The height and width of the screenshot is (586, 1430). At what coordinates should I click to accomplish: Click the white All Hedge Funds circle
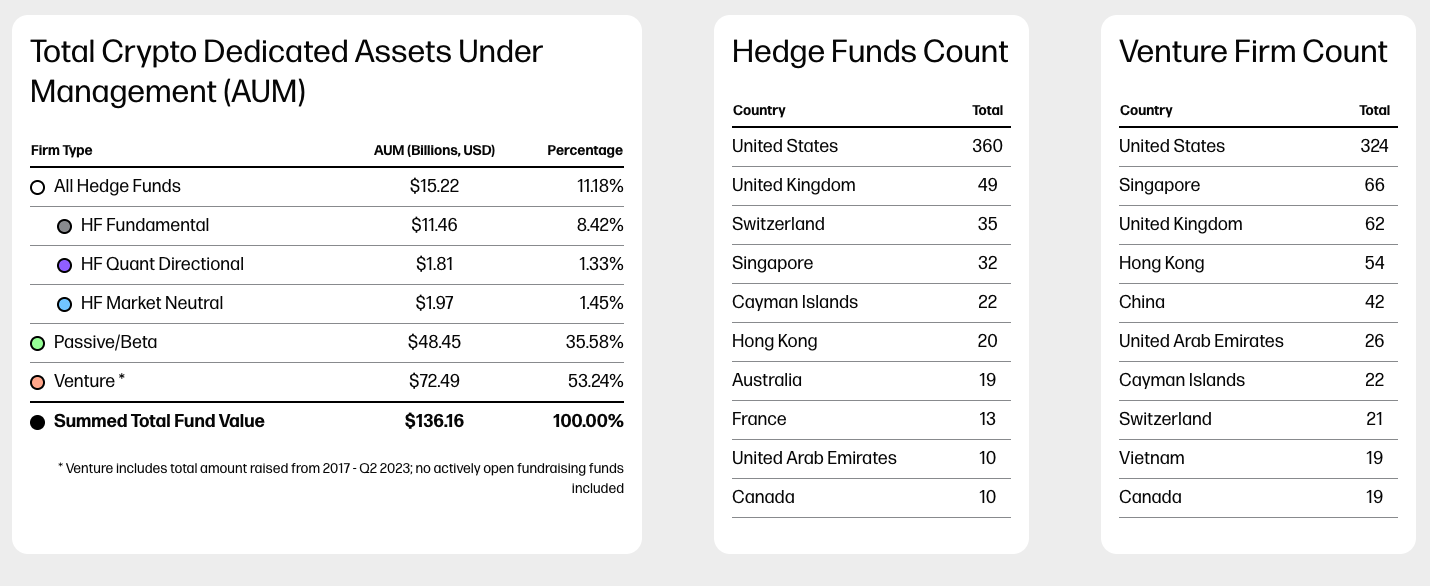38,187
